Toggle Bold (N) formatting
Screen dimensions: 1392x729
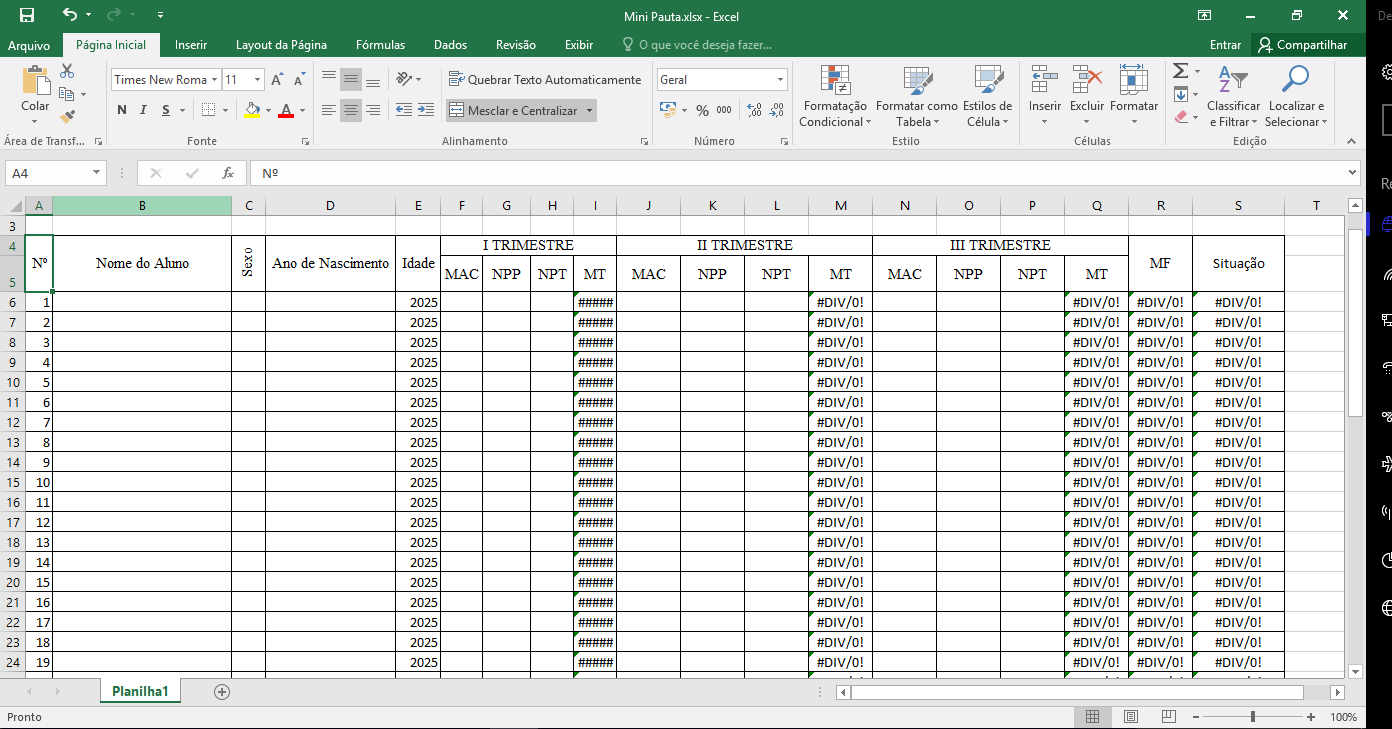(x=122, y=110)
